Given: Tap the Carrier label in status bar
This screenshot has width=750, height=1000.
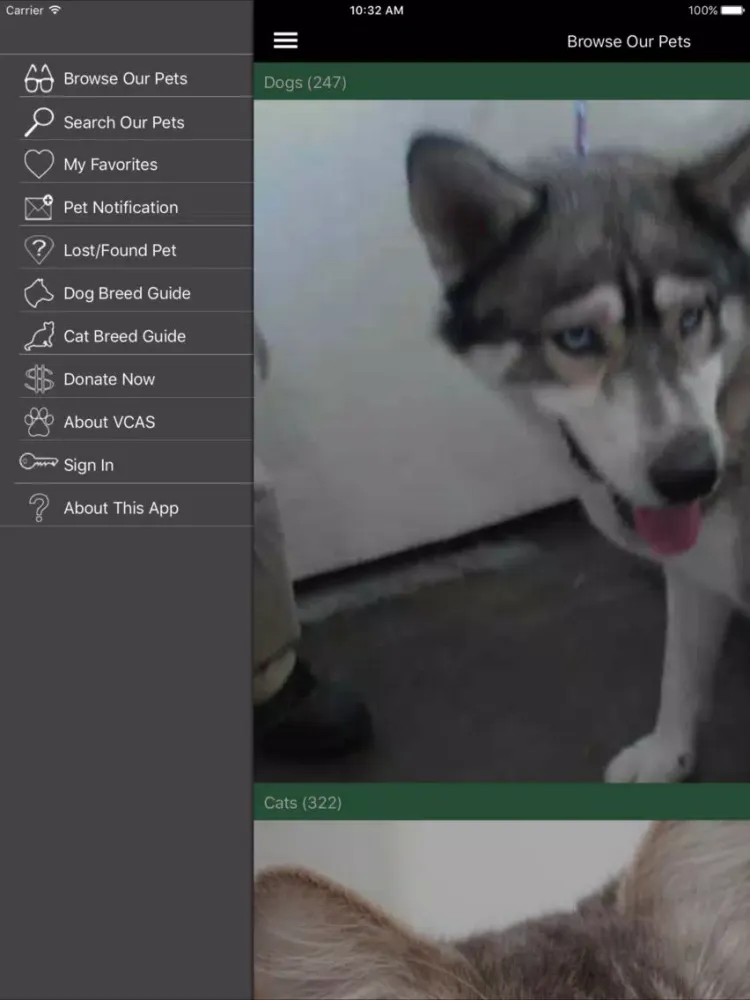Looking at the screenshot, I should pos(24,10).
